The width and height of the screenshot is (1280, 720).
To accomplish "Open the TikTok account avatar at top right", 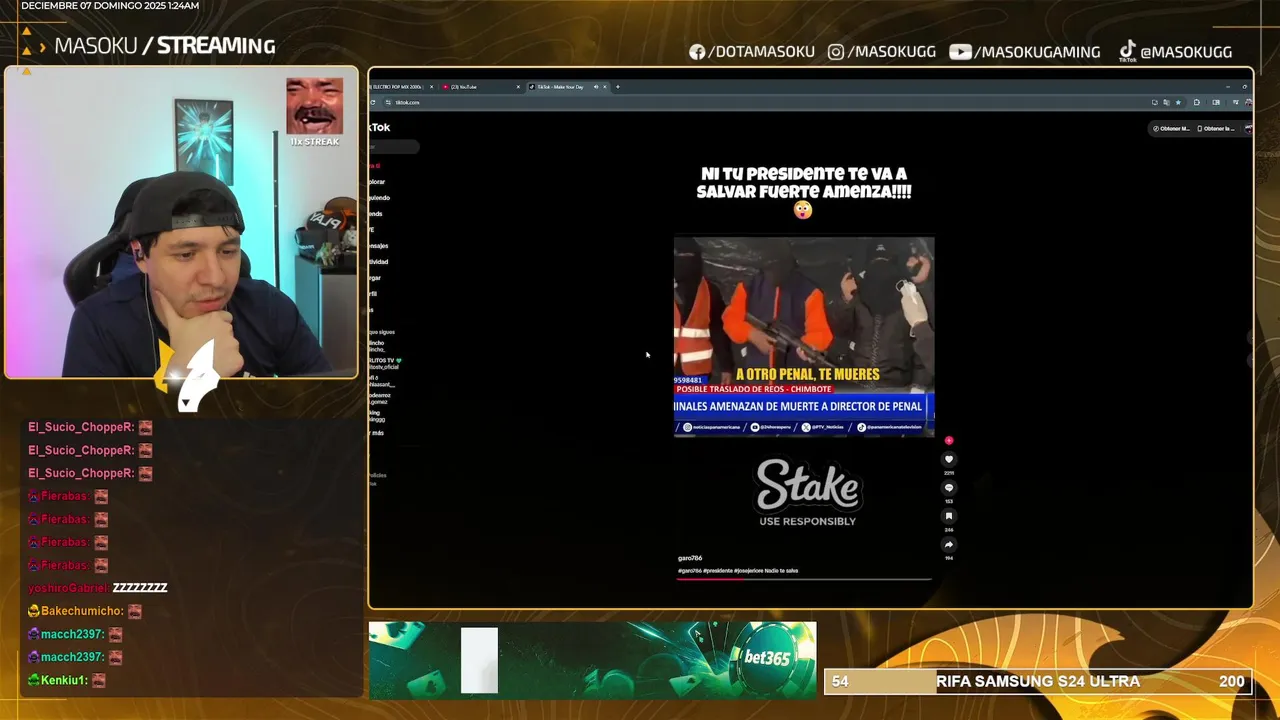I will pos(1248,128).
